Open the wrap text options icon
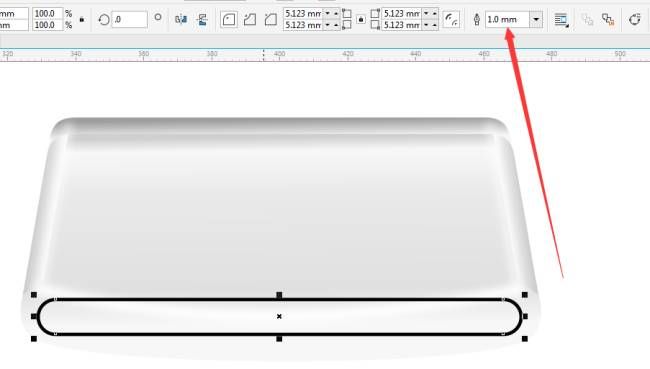 [561, 19]
